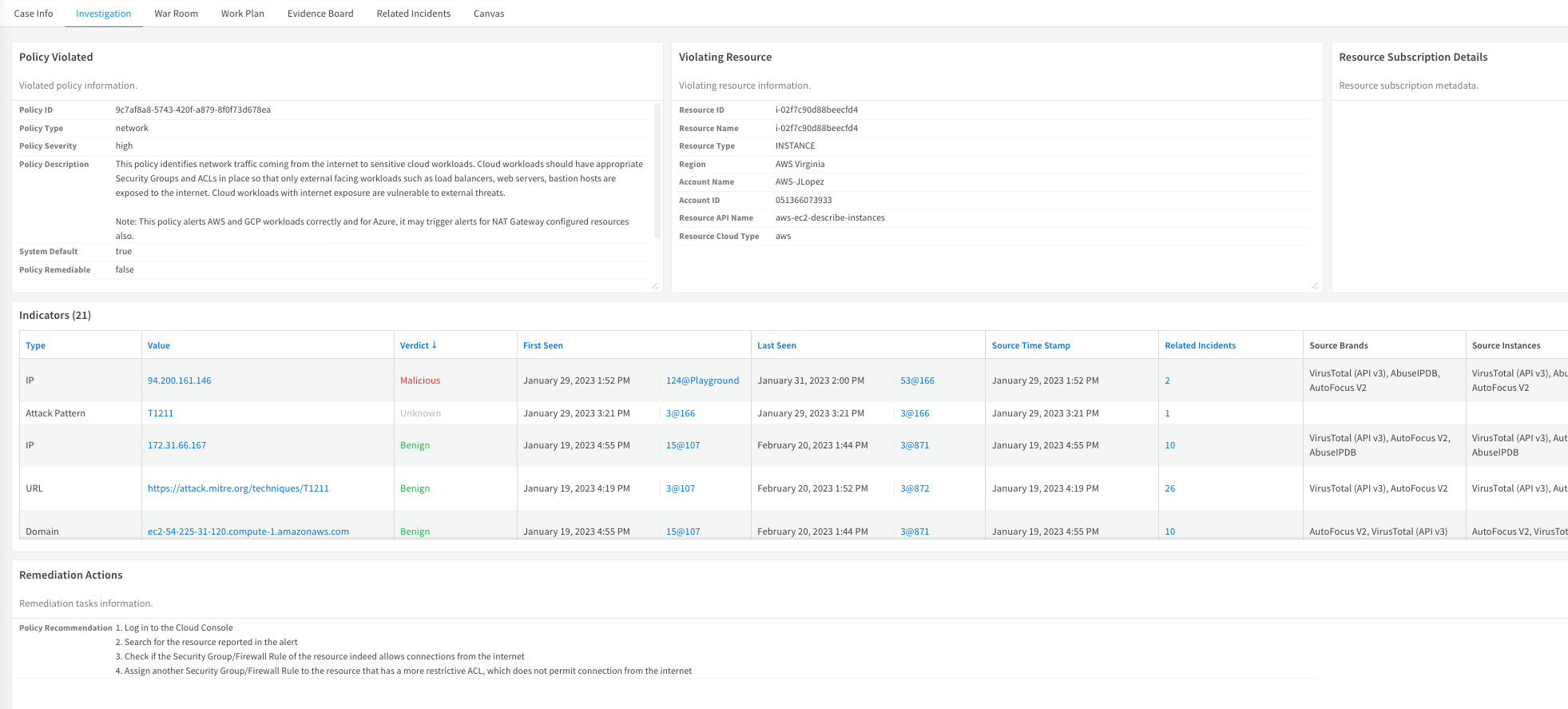Open the Related Incidents tab
Viewport: 1568px width, 709px height.
point(414,14)
